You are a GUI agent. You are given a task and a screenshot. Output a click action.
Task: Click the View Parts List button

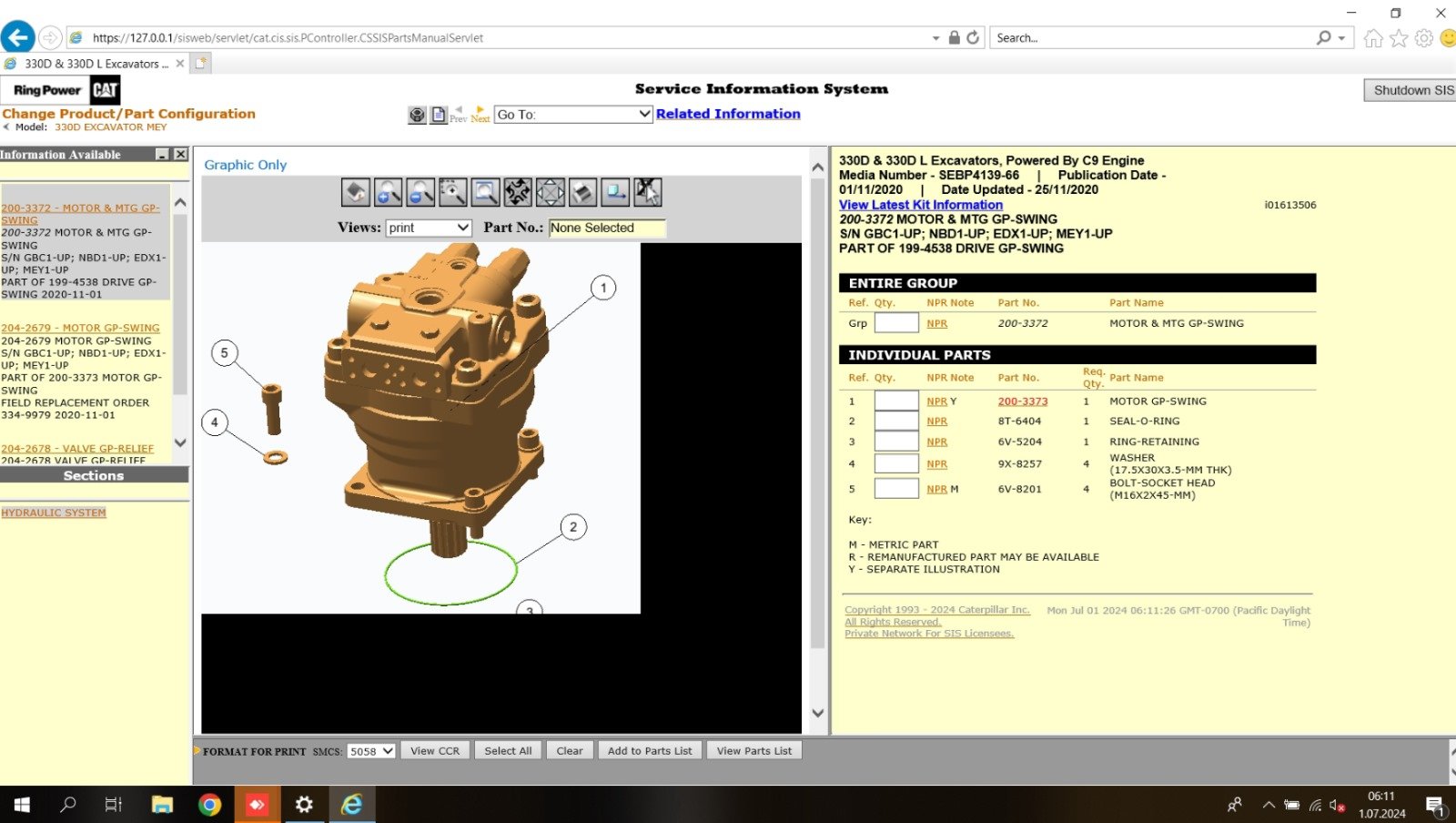pos(753,751)
